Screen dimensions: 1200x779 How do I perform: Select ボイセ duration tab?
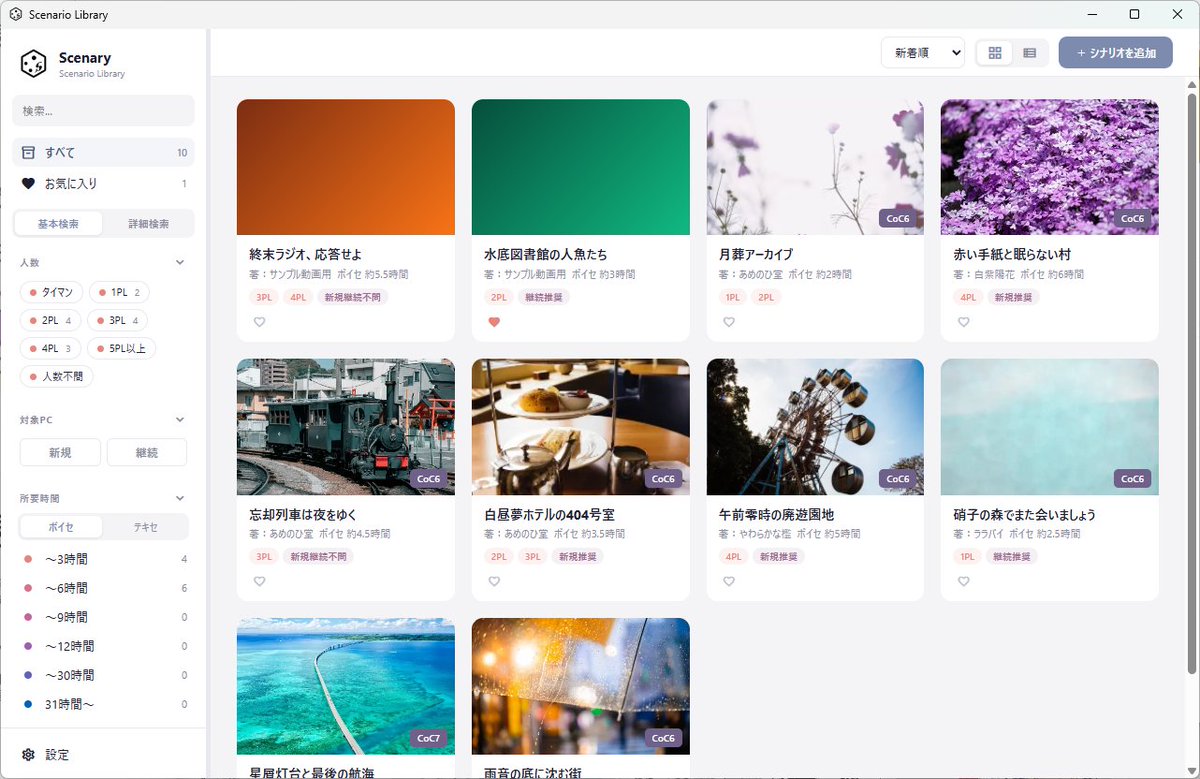tap(61, 527)
